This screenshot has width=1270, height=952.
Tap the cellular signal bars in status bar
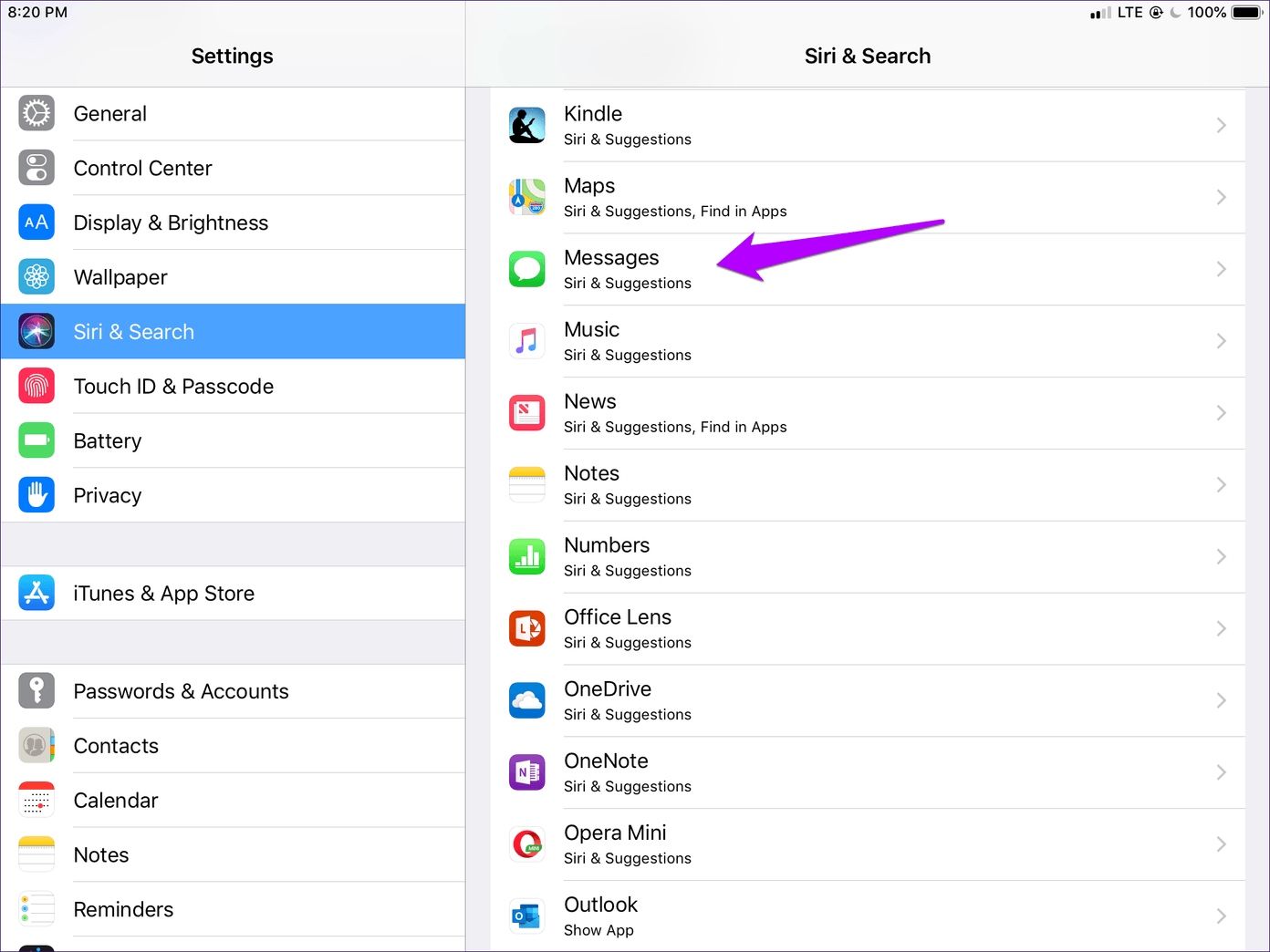point(1100,13)
